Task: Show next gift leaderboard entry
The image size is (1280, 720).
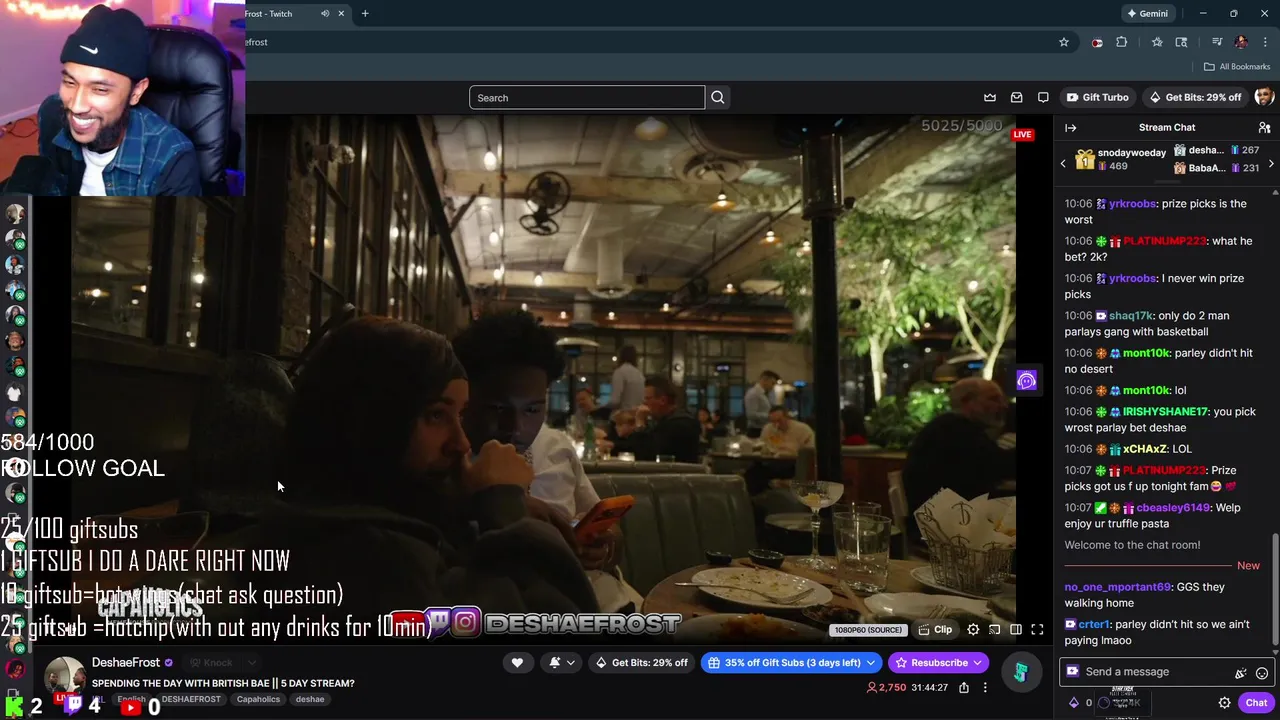Action: pyautogui.click(x=1271, y=163)
